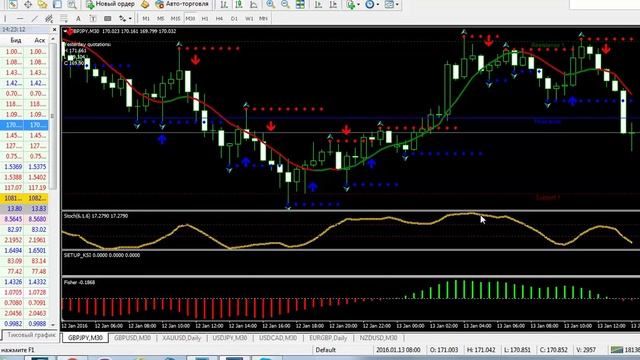Screen dimensions: 640x360
Task: Select the Fibonacci retracement tool
Action: tap(64, 18)
